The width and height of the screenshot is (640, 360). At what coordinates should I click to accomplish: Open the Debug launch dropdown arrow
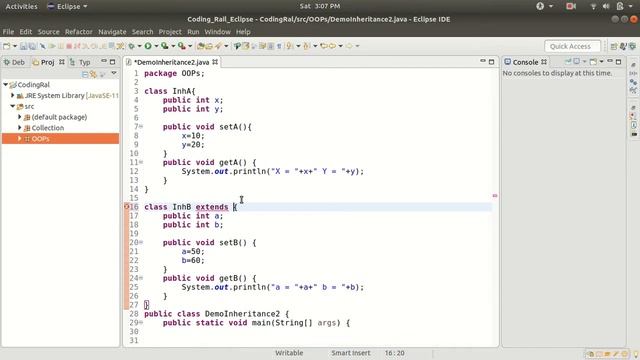[x=139, y=46]
